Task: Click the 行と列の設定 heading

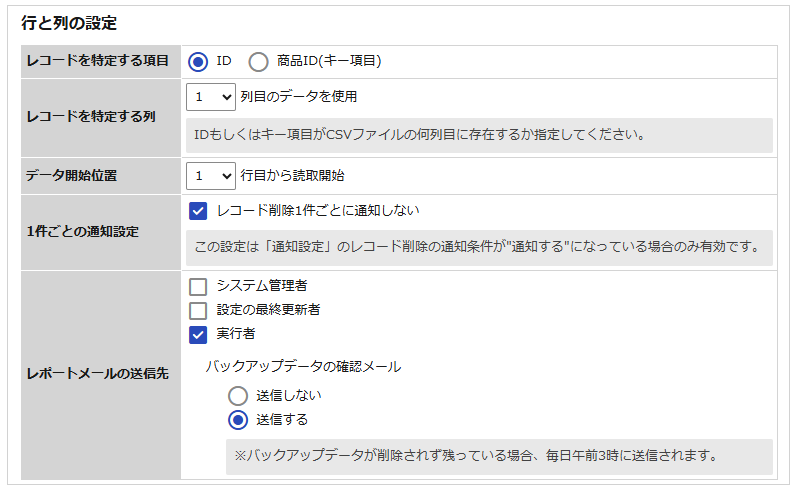Action: [69, 23]
